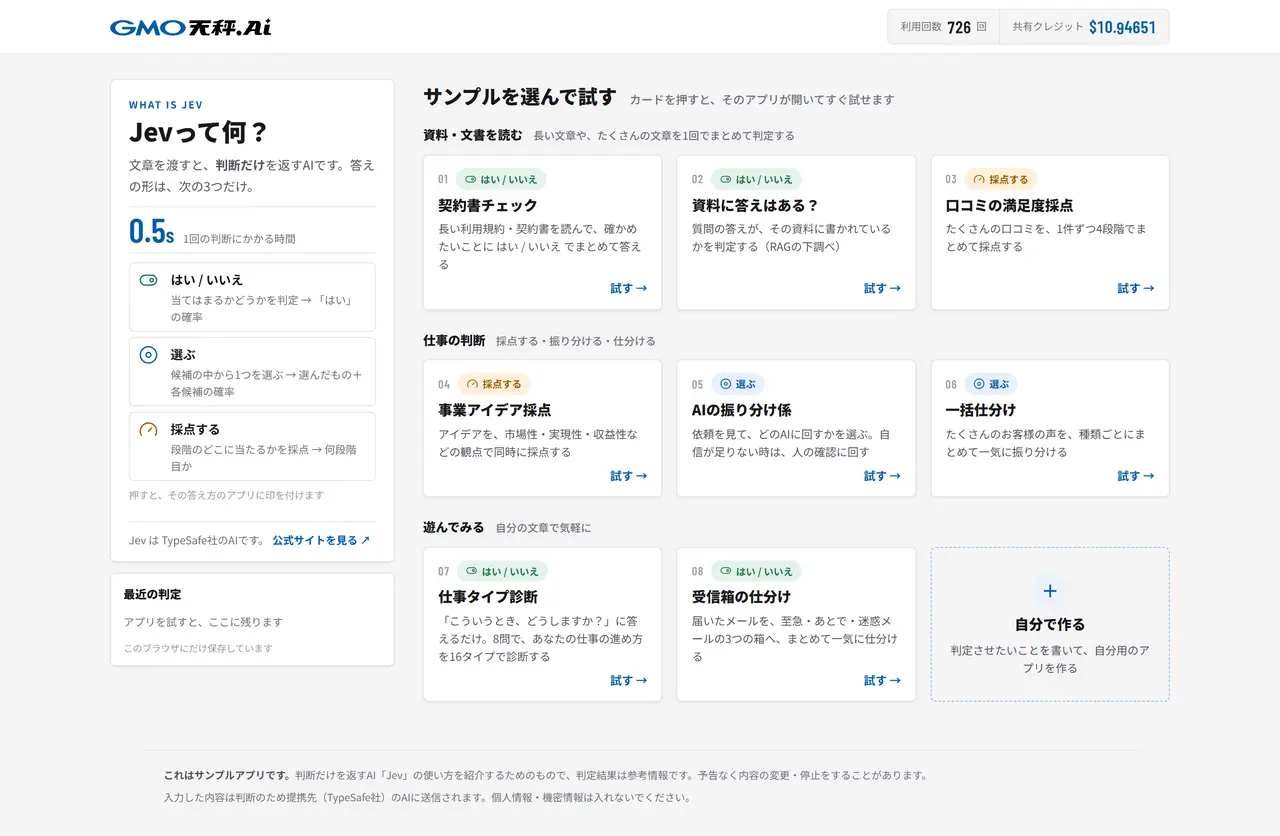Select the 採点する answer-type option
This screenshot has width=1280, height=836.
pyautogui.click(x=252, y=447)
